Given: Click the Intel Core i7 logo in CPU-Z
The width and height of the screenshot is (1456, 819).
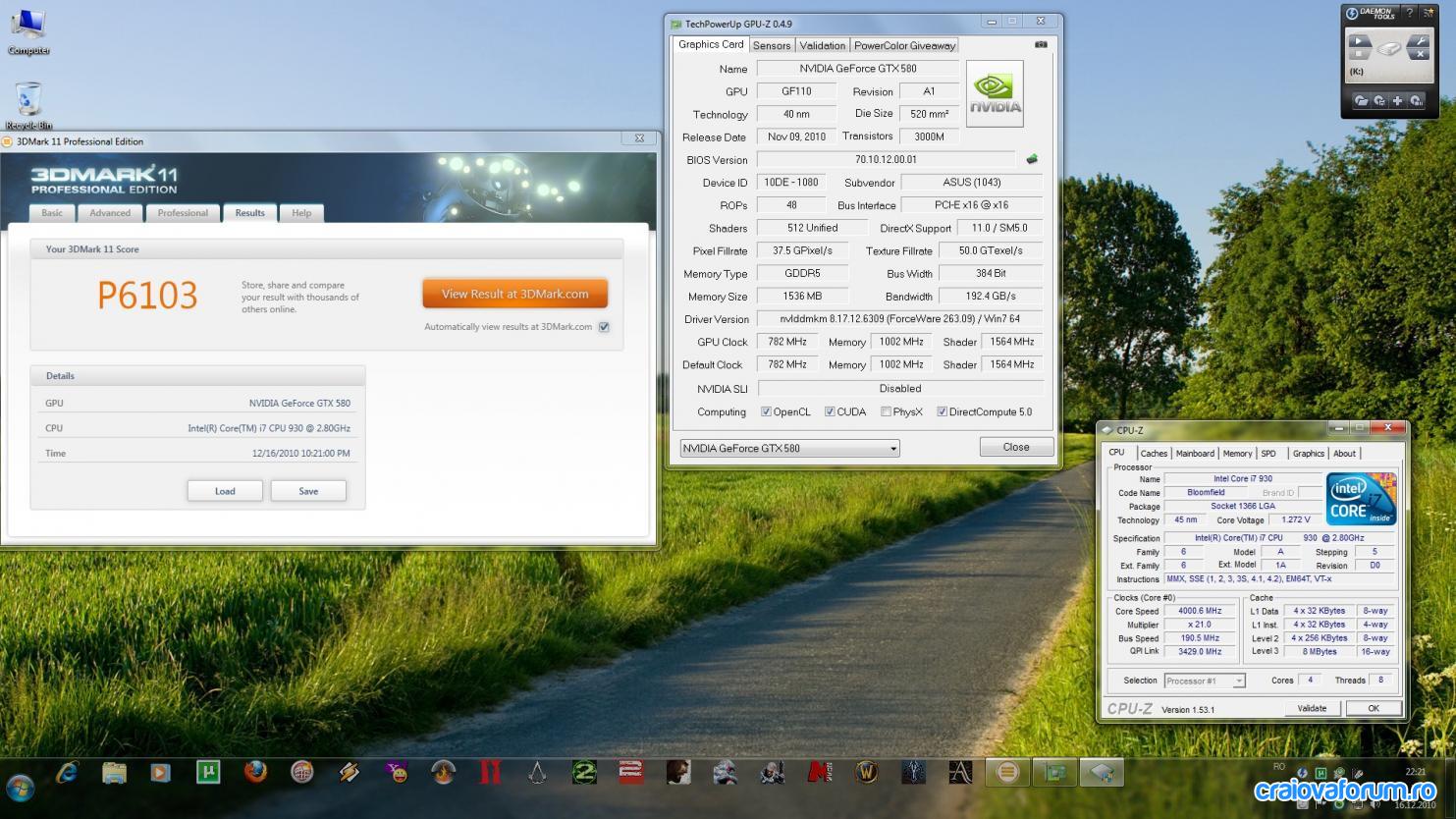Looking at the screenshot, I should coord(1361,499).
